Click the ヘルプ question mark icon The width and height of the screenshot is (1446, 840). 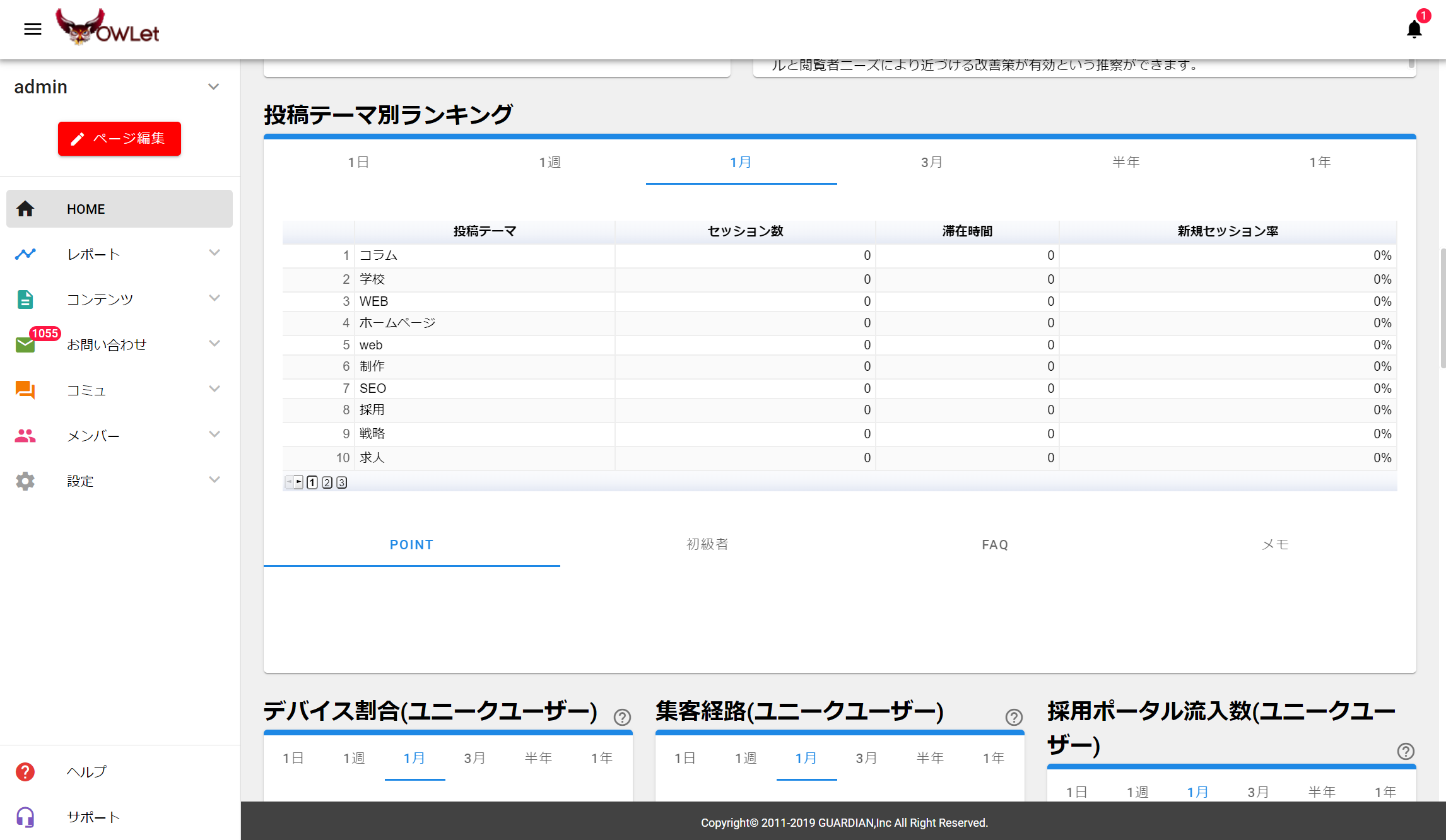click(25, 772)
